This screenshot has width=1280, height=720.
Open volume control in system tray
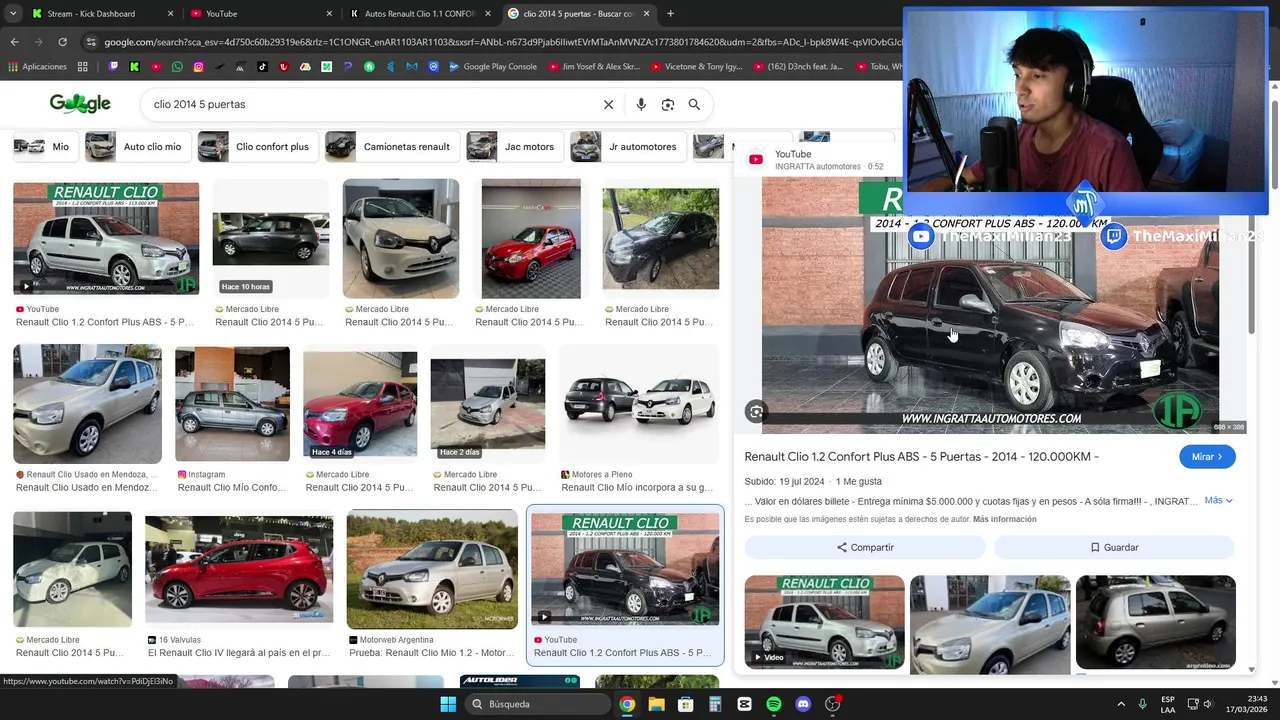click(1208, 704)
